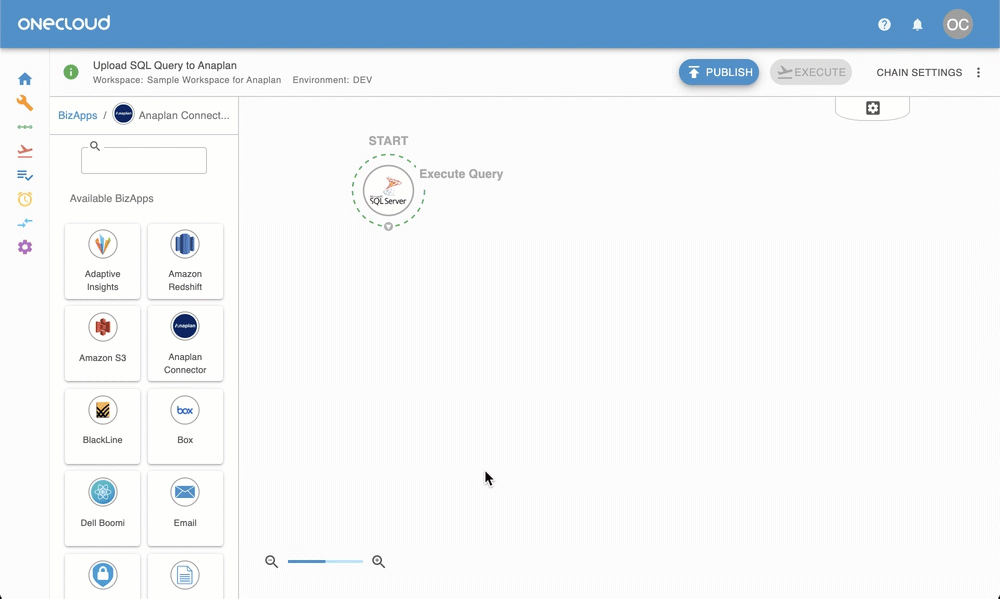Image resolution: width=1000 pixels, height=599 pixels.
Task: Click the zoom out magnifier icon
Action: (272, 561)
